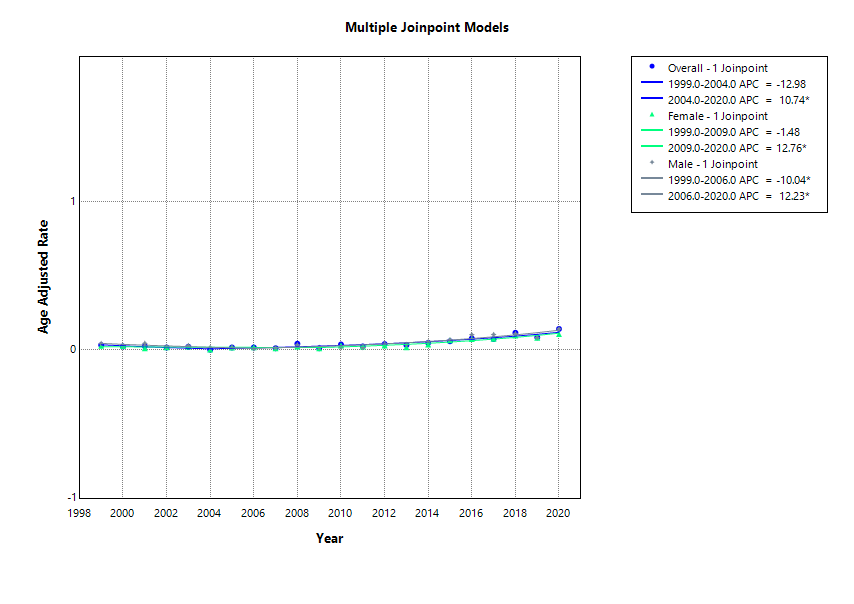Select the gray line swatch for 1999.0-2006.0 APC
Screen dimensions: 854x604
[x=650, y=180]
